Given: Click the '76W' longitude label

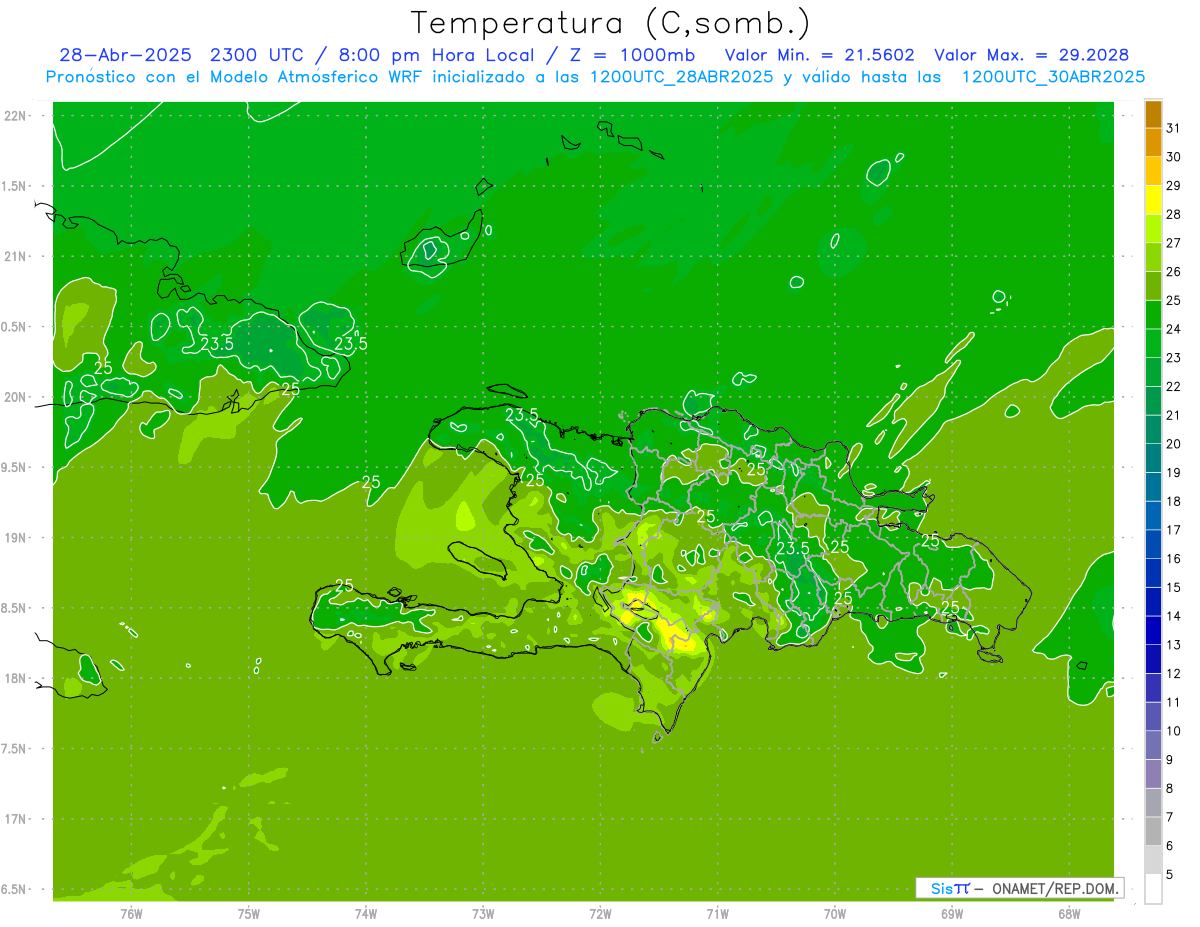Looking at the screenshot, I should pyautogui.click(x=131, y=914).
